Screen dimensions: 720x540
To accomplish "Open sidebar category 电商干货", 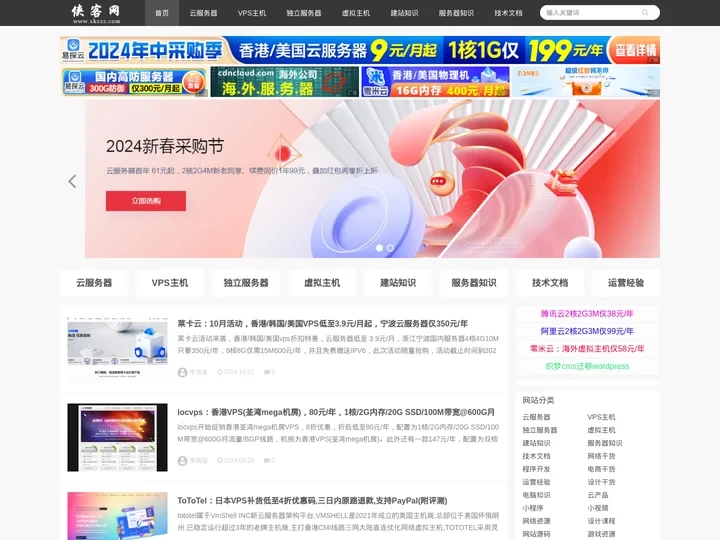I will click(601, 469).
